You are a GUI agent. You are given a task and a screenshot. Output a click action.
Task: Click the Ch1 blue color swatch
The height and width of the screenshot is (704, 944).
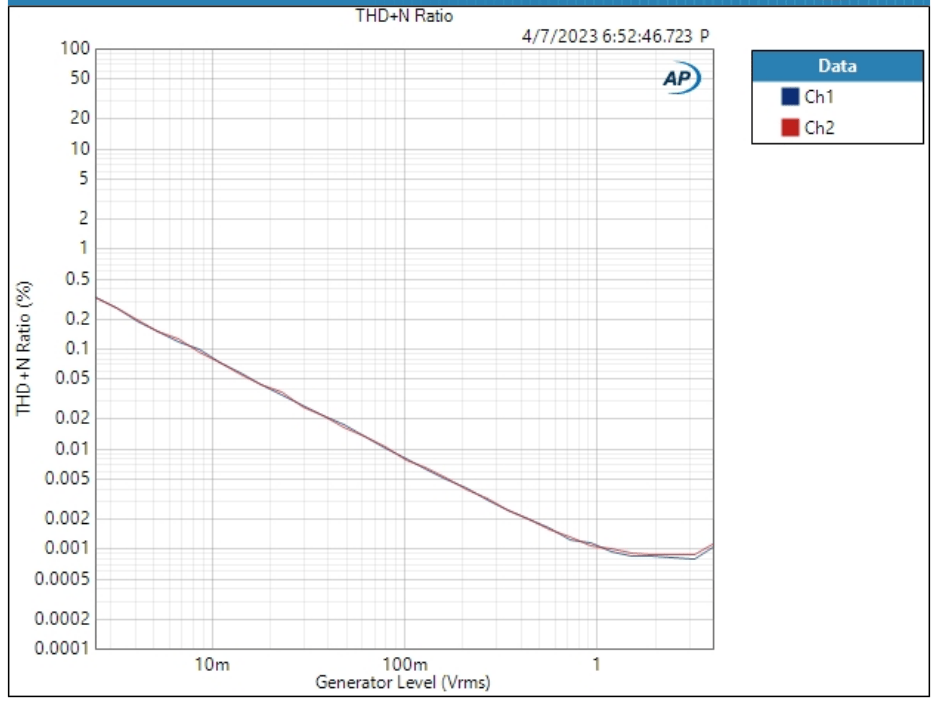pos(790,96)
